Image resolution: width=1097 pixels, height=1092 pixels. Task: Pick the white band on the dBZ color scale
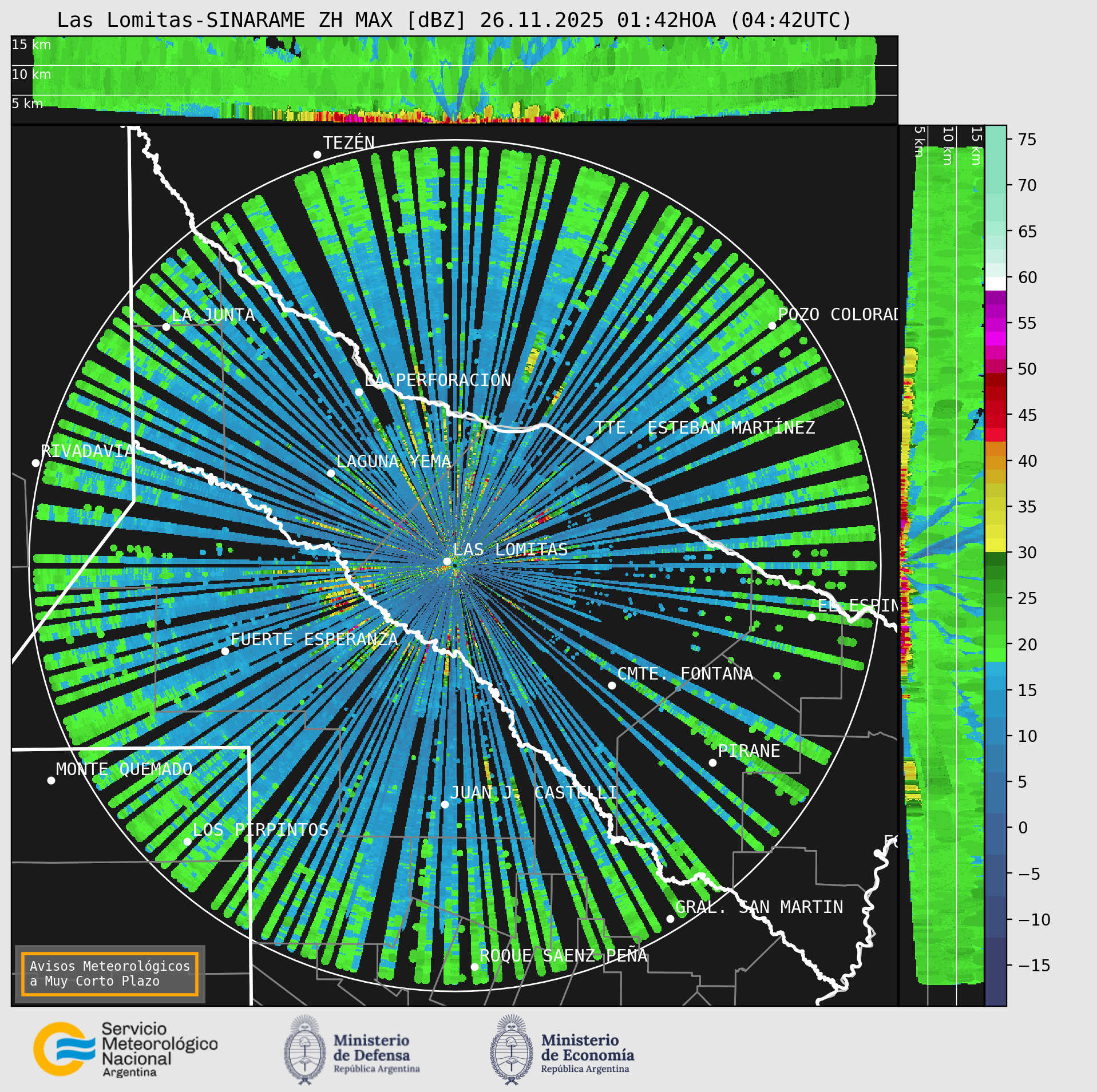point(995,284)
